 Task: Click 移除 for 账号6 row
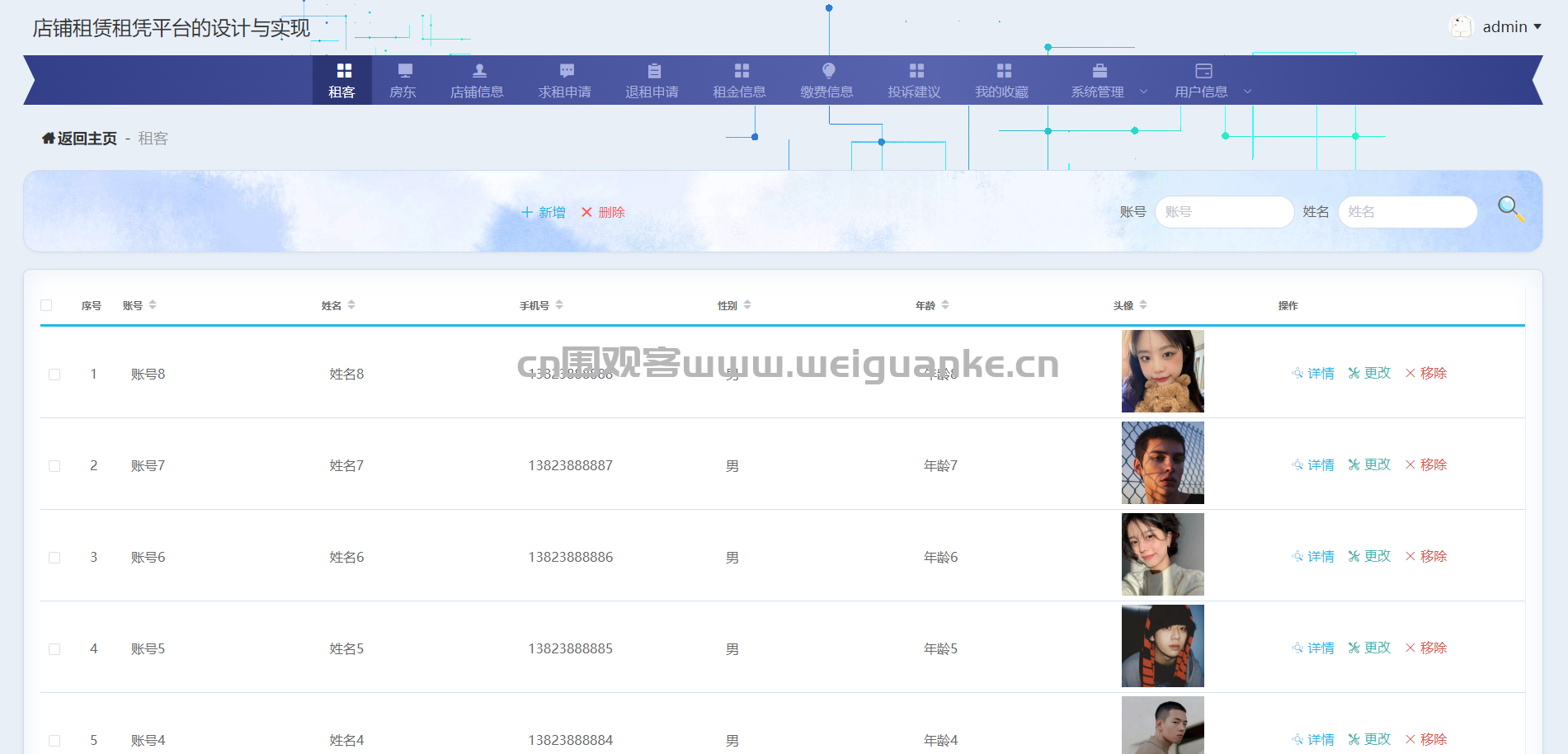coord(1426,556)
